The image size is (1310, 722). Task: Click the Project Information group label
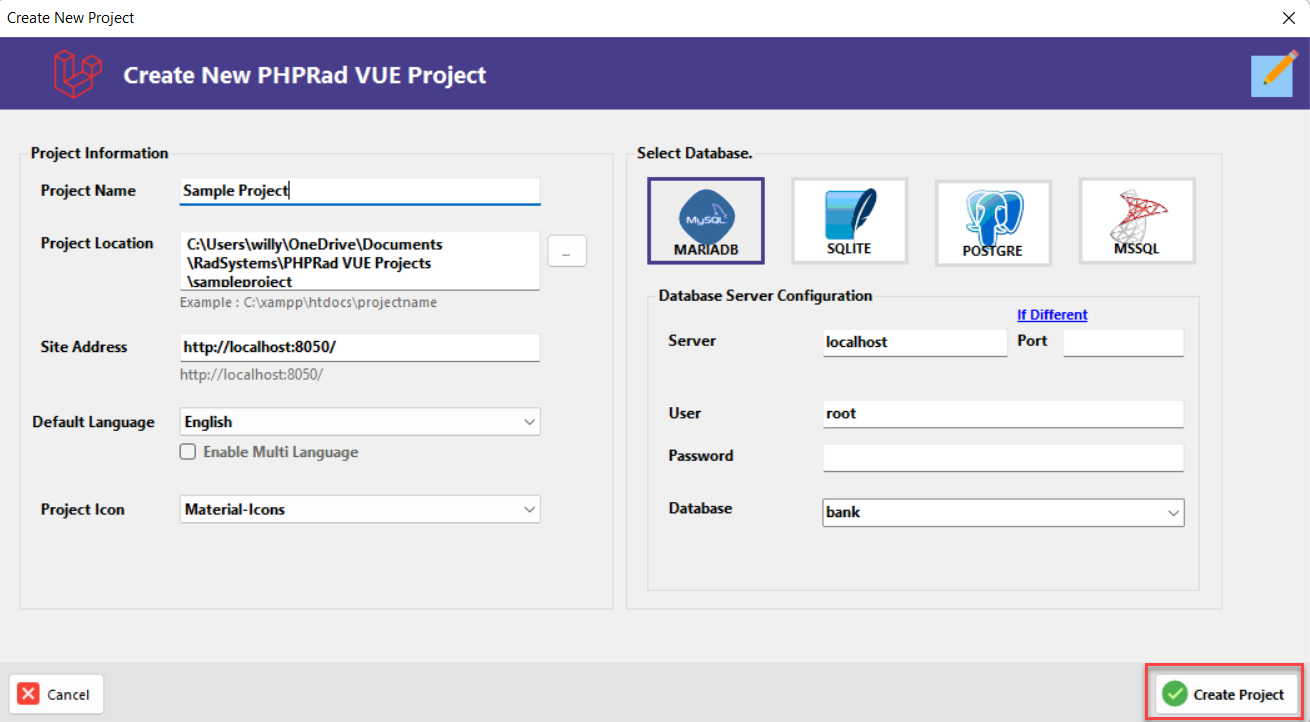(x=100, y=153)
